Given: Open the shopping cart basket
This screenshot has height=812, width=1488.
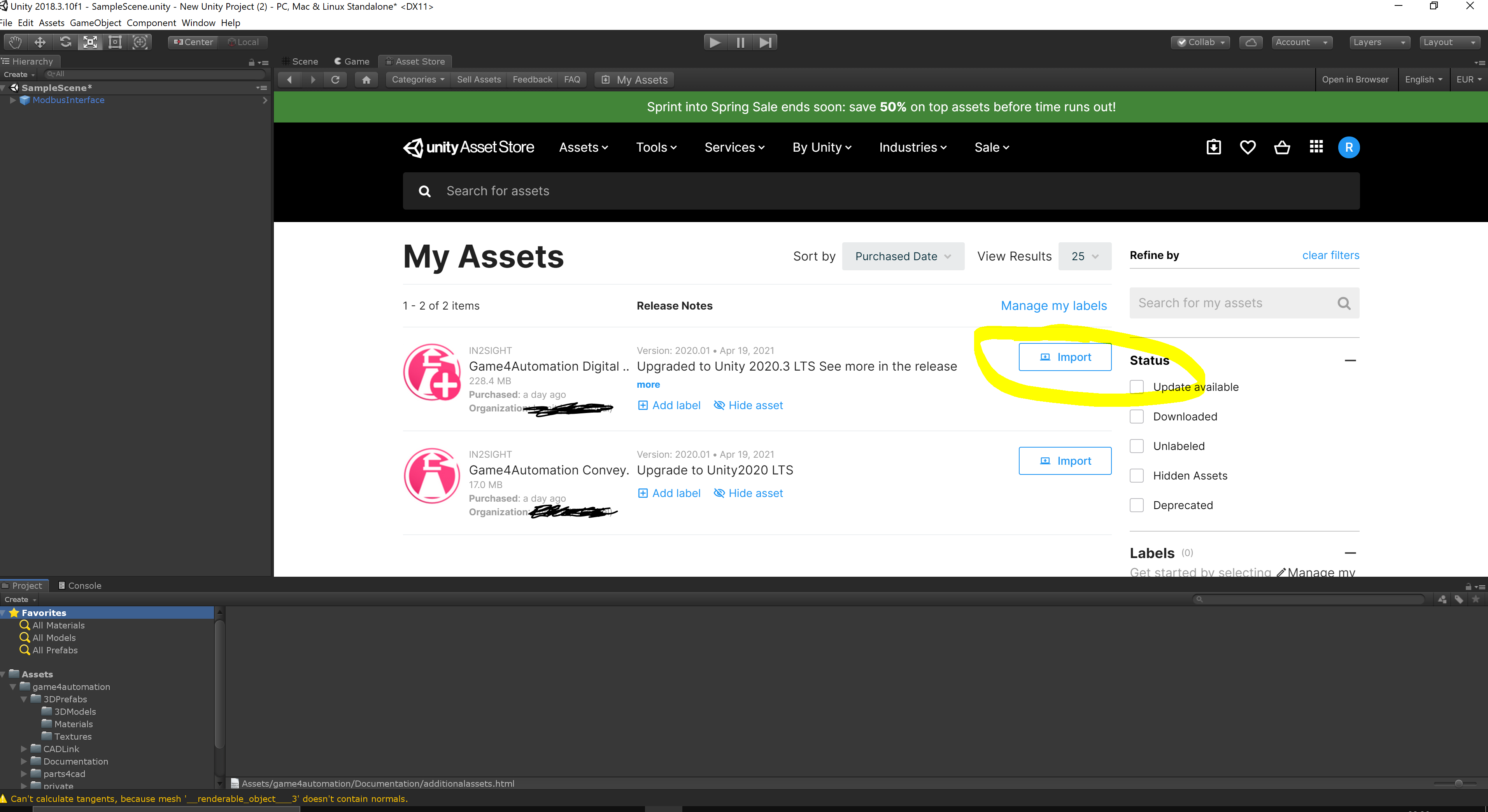Looking at the screenshot, I should 1282,147.
